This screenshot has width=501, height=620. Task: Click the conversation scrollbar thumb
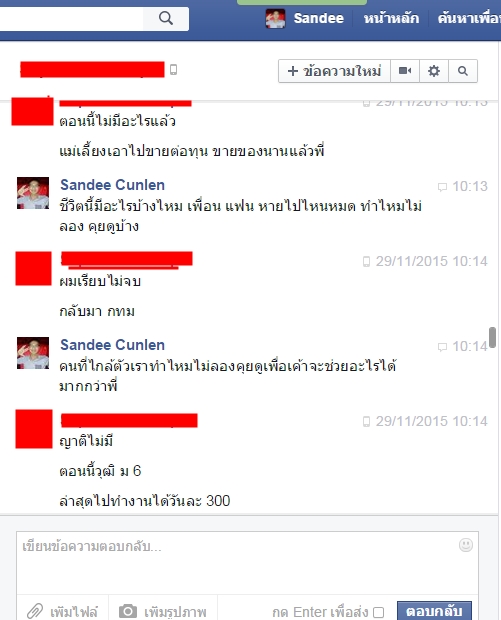pos(492,337)
